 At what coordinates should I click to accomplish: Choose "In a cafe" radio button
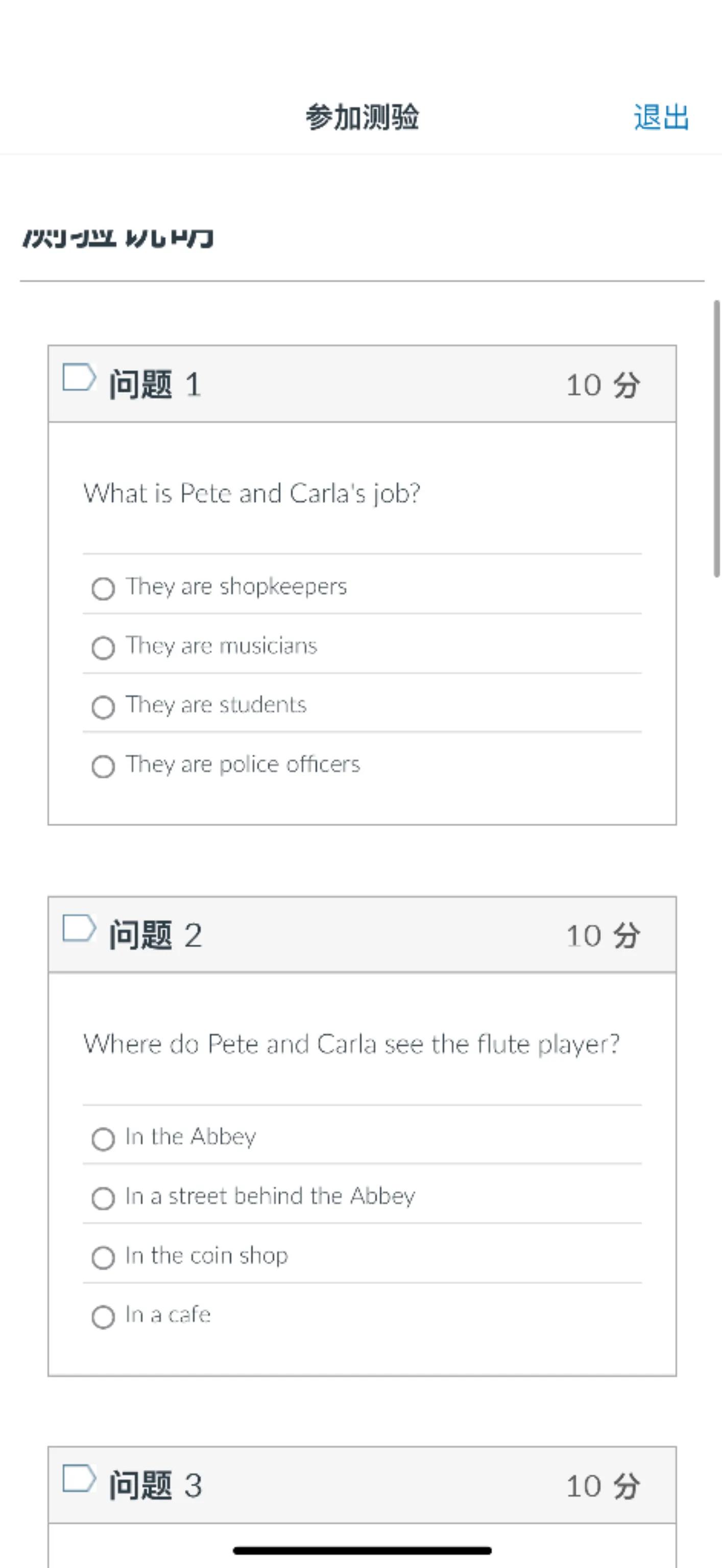(103, 1317)
